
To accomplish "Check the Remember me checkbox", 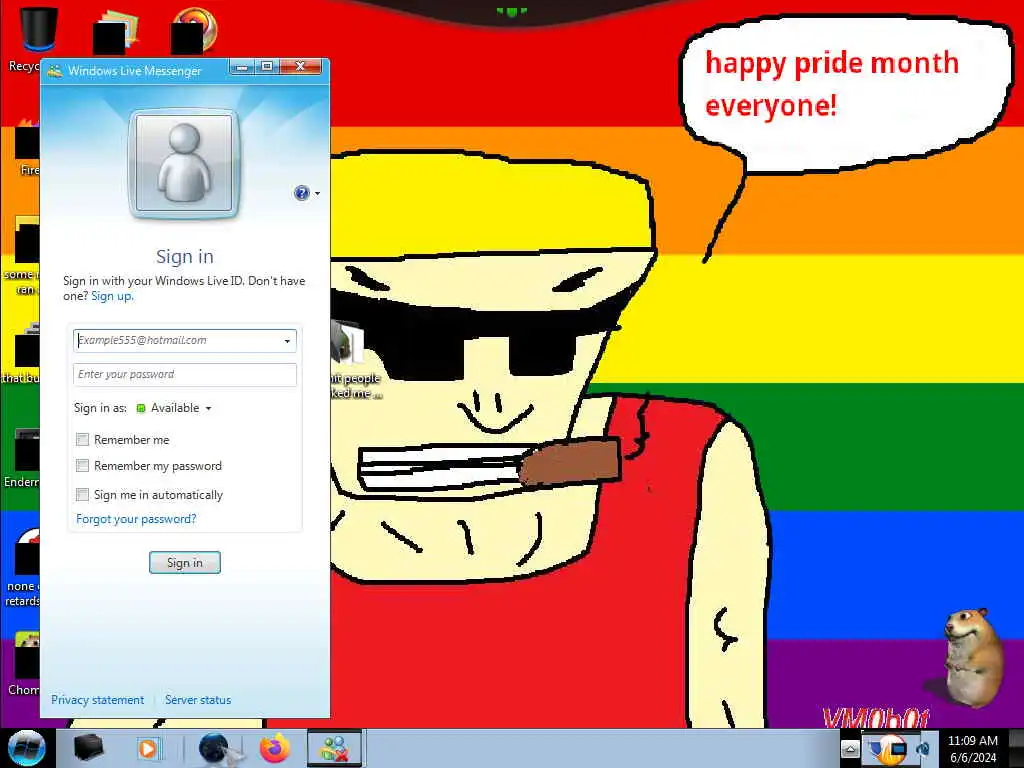I will pyautogui.click(x=82, y=440).
